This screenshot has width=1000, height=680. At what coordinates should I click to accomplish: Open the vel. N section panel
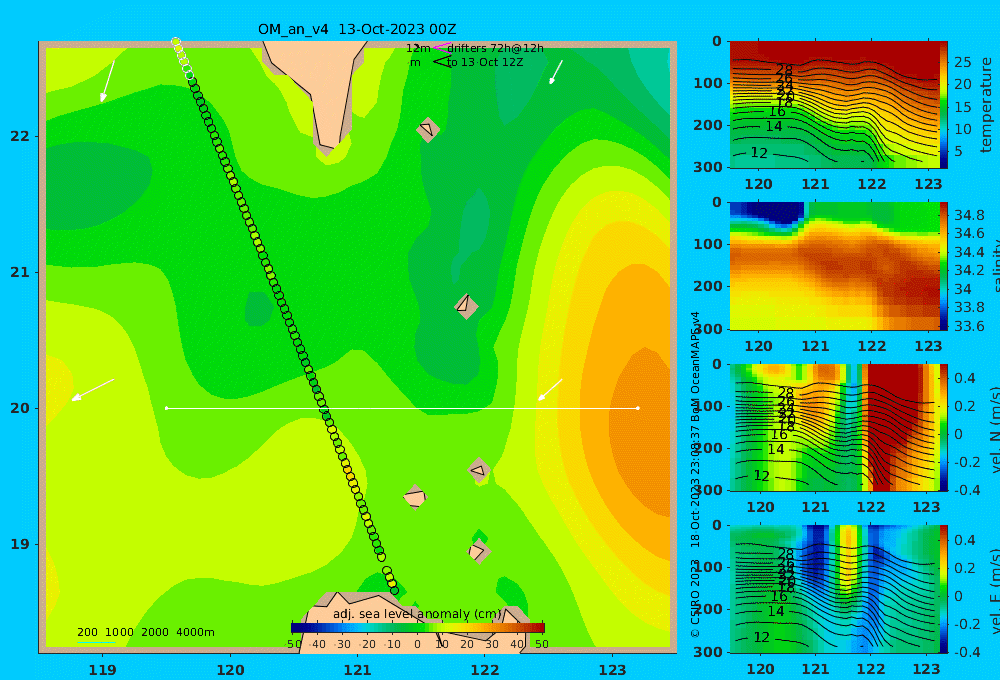point(834,427)
